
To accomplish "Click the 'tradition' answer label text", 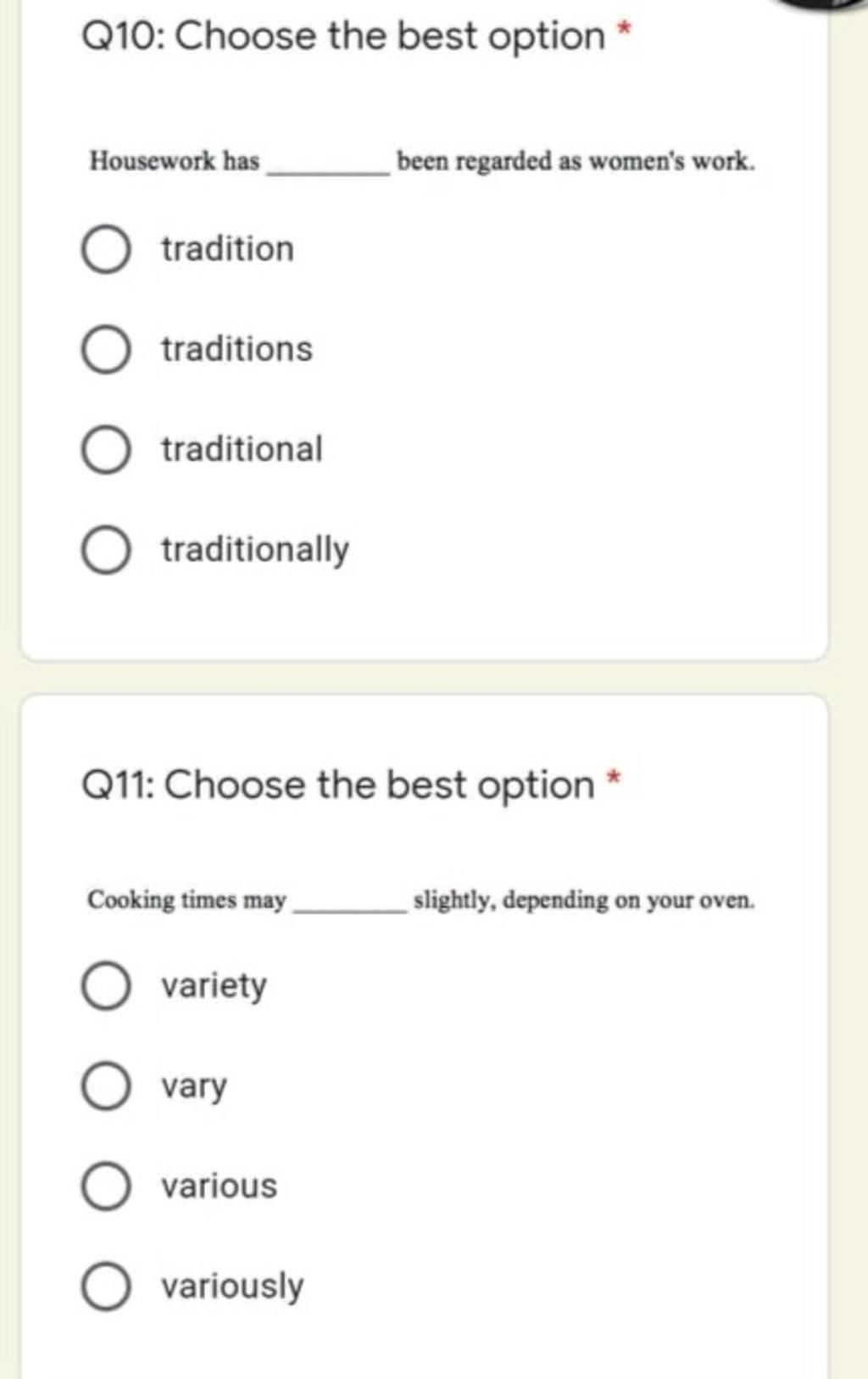I will coord(227,249).
